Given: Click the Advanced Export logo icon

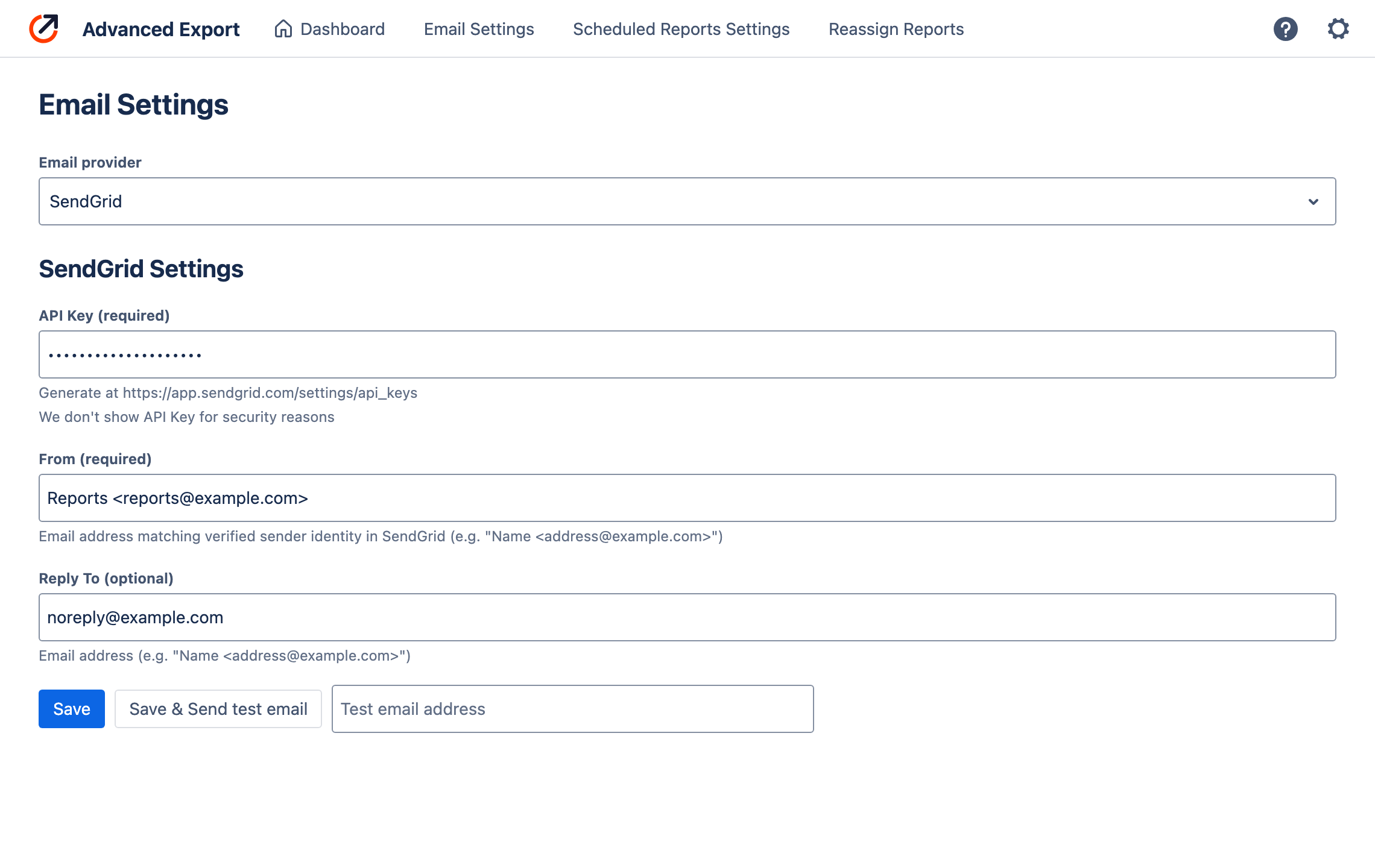Looking at the screenshot, I should [x=44, y=28].
